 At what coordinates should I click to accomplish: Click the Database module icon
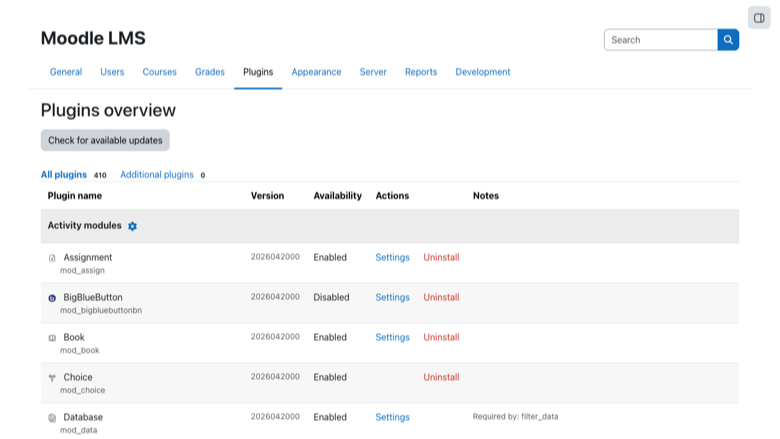click(x=52, y=418)
